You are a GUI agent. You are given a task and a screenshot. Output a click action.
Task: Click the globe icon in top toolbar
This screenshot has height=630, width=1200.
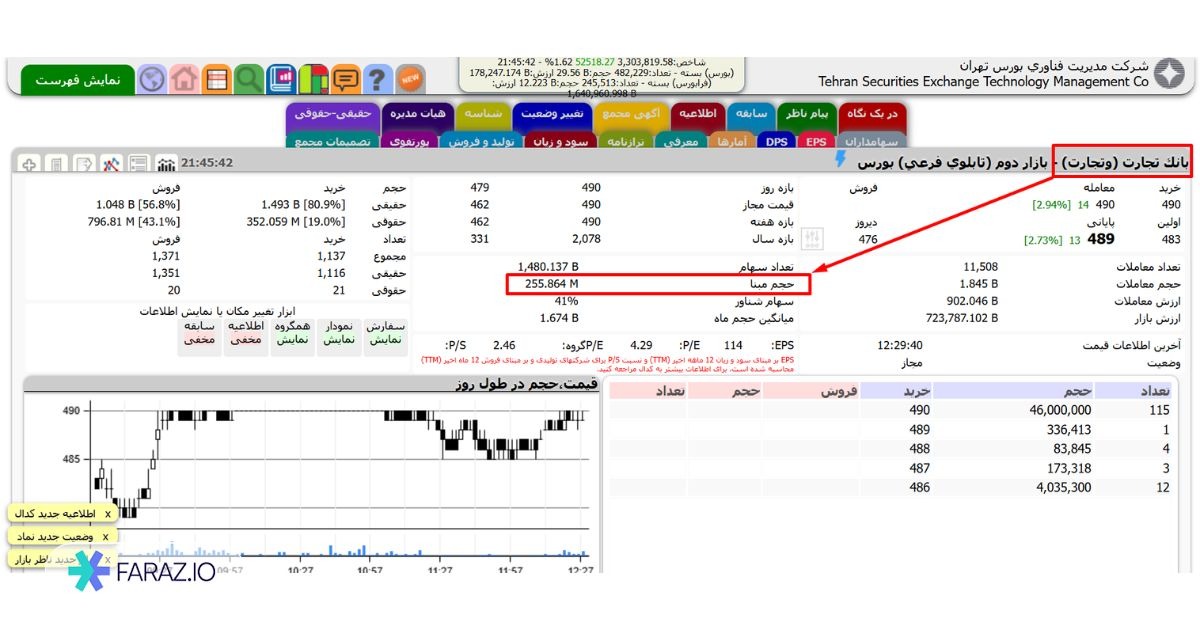pos(152,79)
